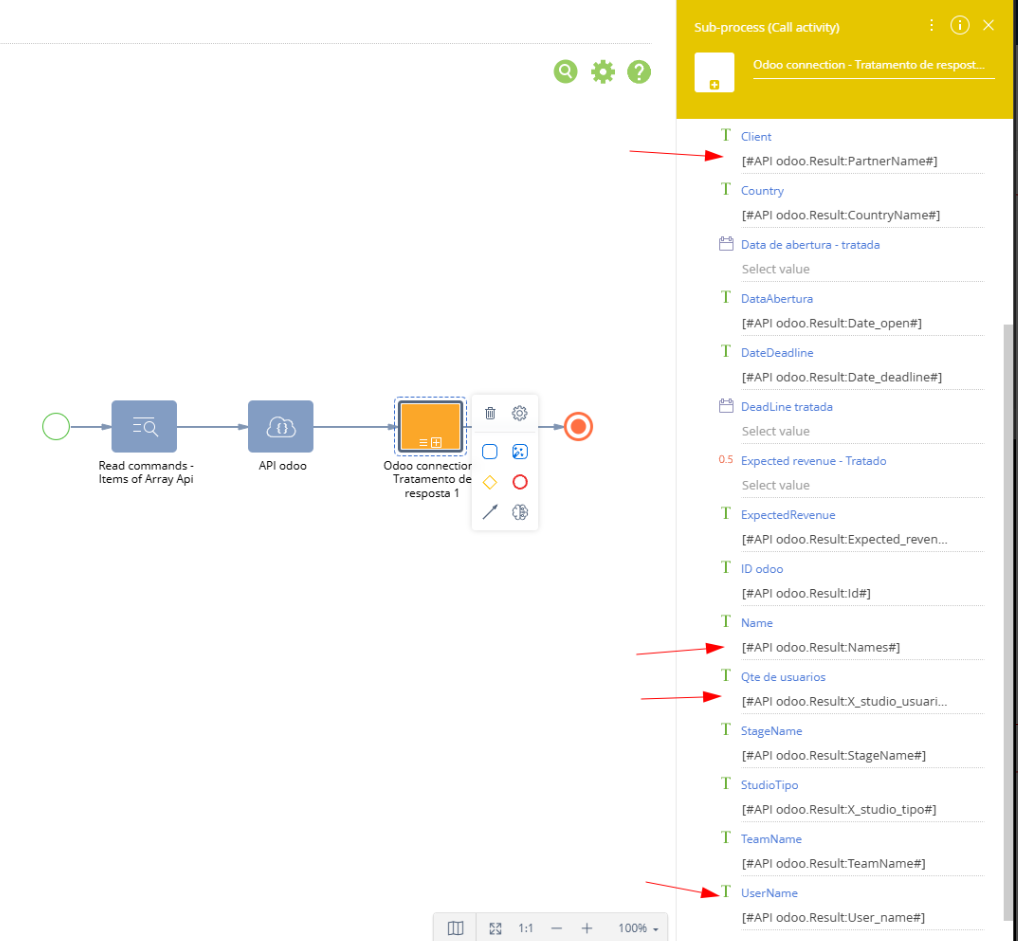
Task: Edit the ID odoo value Result:Id
Action: [x=862, y=593]
